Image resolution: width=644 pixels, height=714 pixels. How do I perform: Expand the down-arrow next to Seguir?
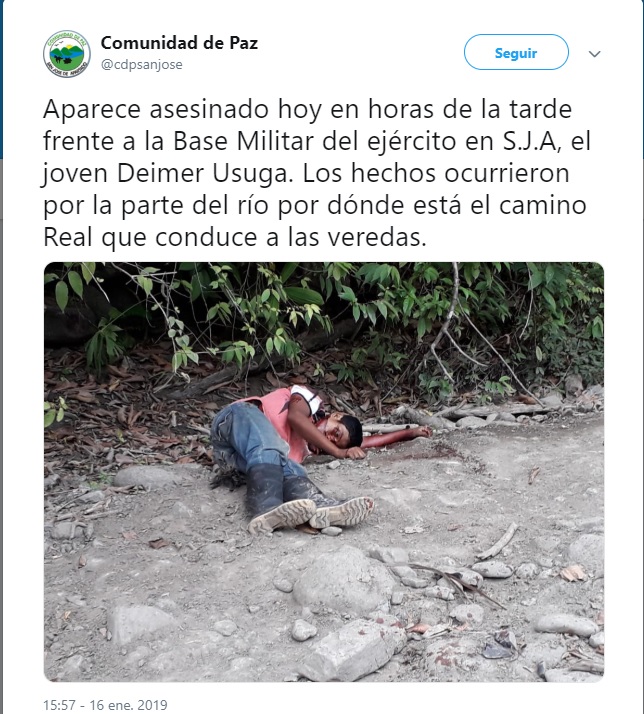[594, 54]
